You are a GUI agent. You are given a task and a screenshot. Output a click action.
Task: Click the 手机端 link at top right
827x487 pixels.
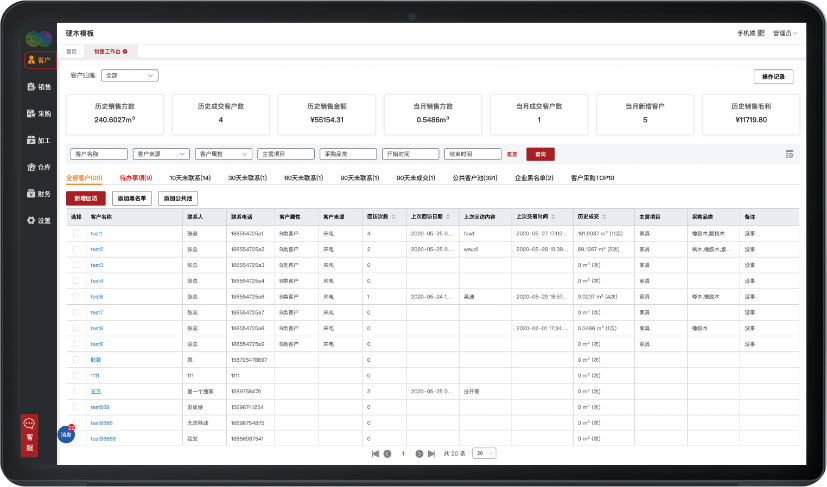click(751, 33)
